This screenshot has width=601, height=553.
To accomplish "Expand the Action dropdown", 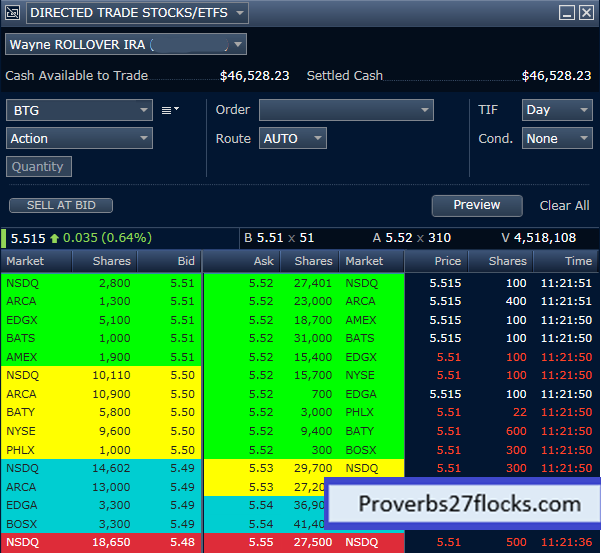I will tap(141, 139).
